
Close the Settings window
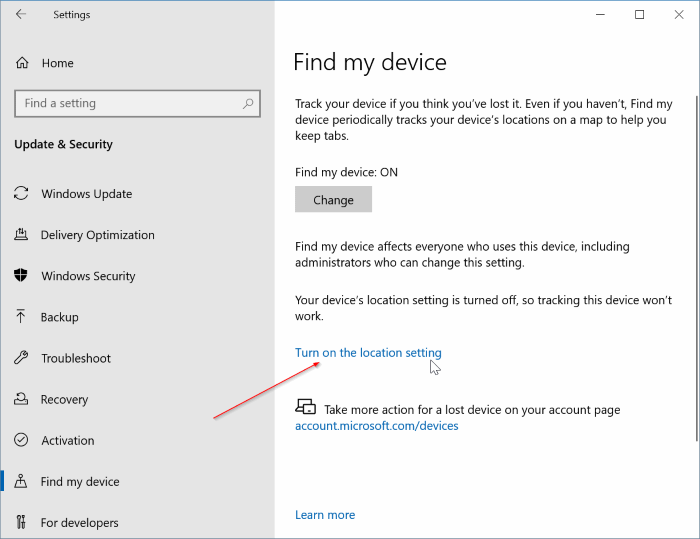tap(679, 15)
